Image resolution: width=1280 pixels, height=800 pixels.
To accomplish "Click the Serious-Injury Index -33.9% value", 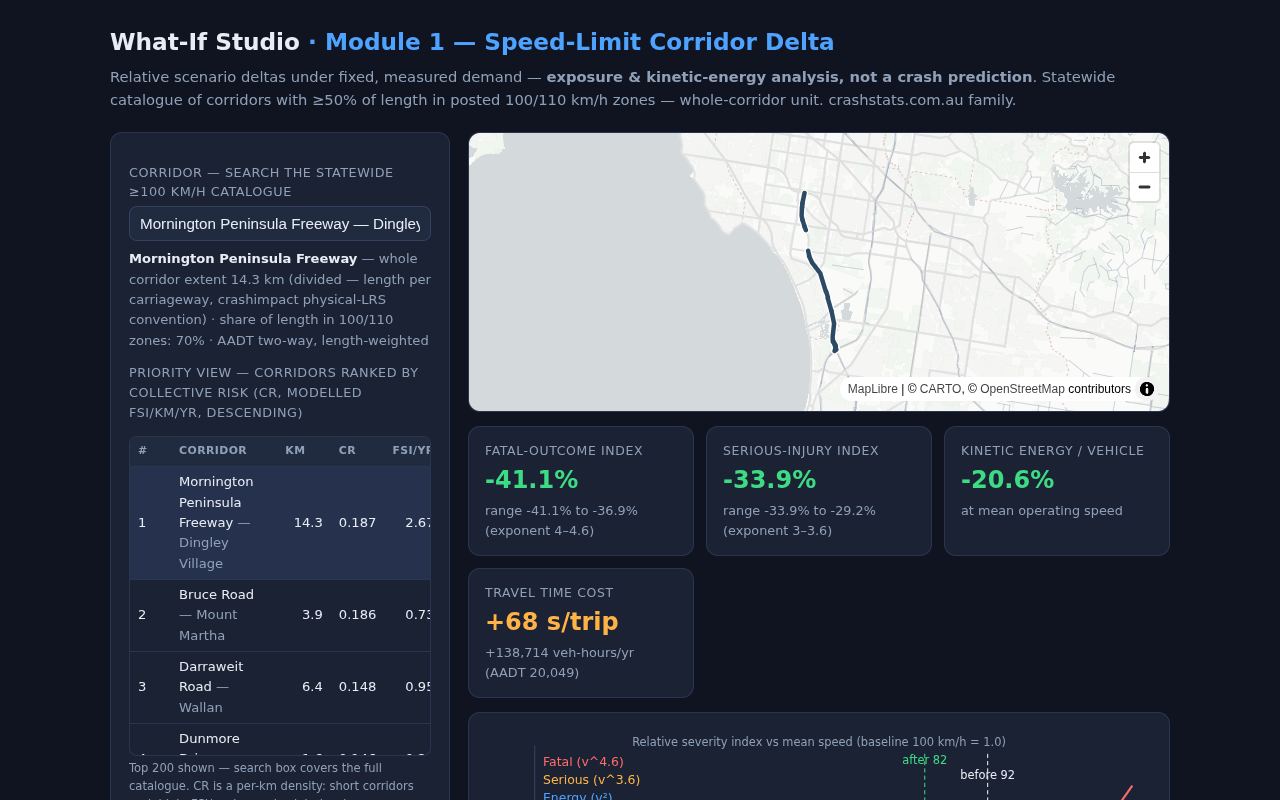I will point(769,480).
